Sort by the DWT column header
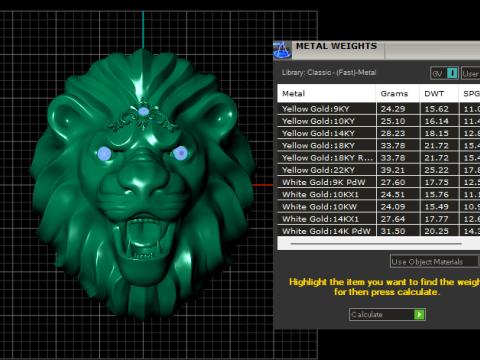 click(x=439, y=93)
